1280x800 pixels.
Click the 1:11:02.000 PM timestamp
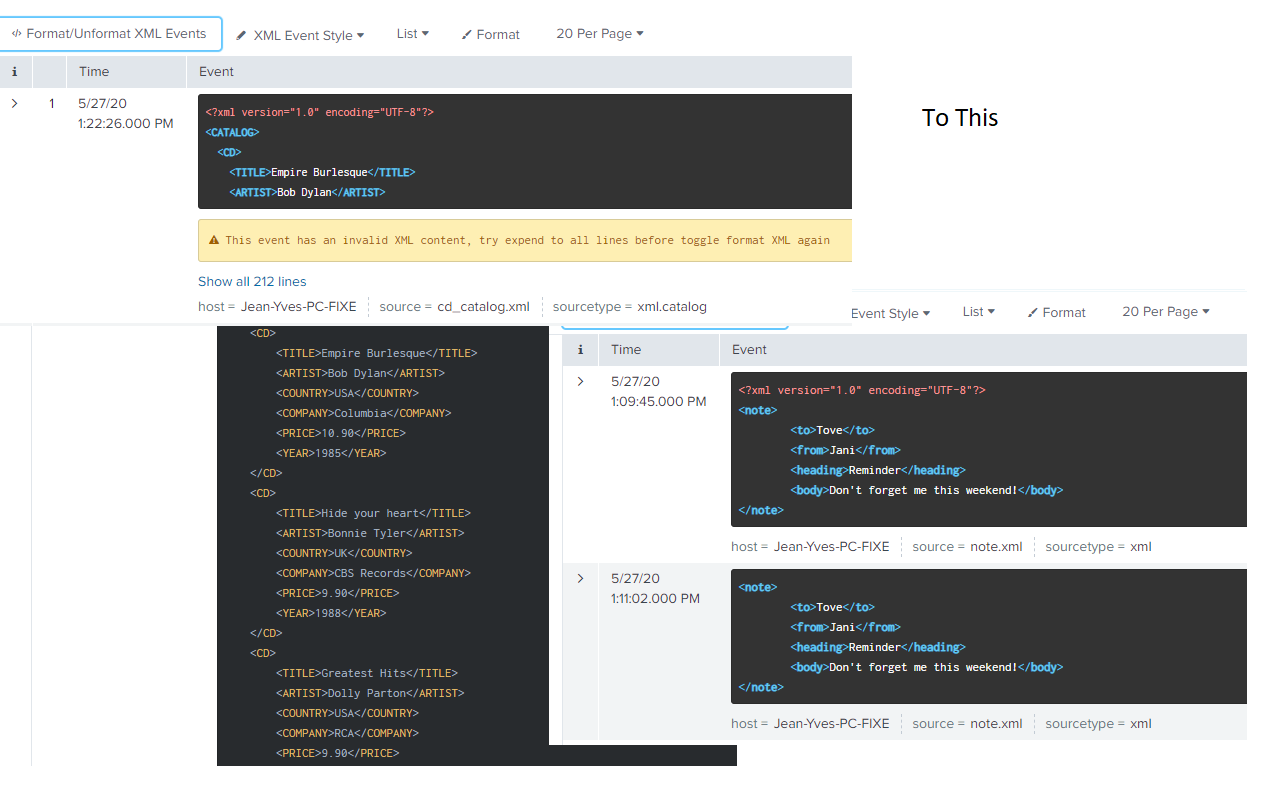coord(656,588)
